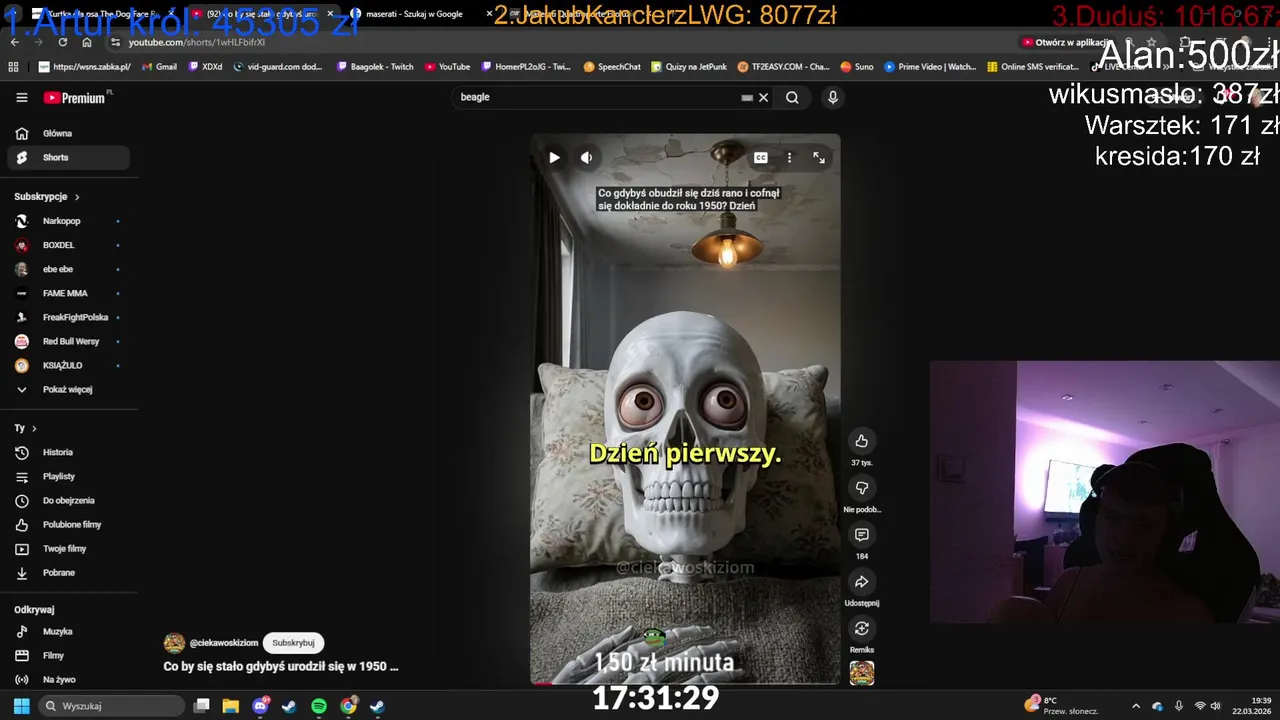Open the sound thumbnail below Remiks
The height and width of the screenshot is (720, 1280).
(x=862, y=673)
